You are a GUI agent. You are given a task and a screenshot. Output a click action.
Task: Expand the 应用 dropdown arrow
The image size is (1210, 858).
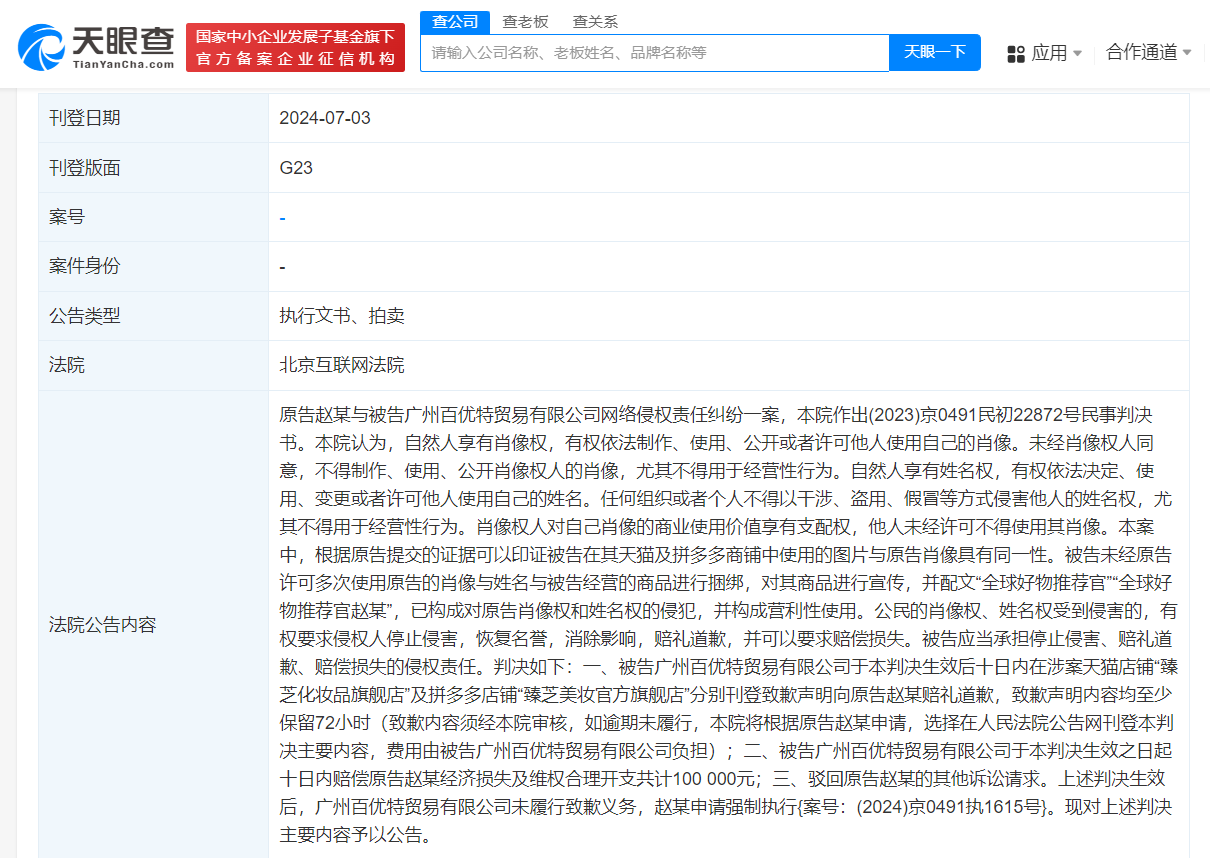point(1075,53)
